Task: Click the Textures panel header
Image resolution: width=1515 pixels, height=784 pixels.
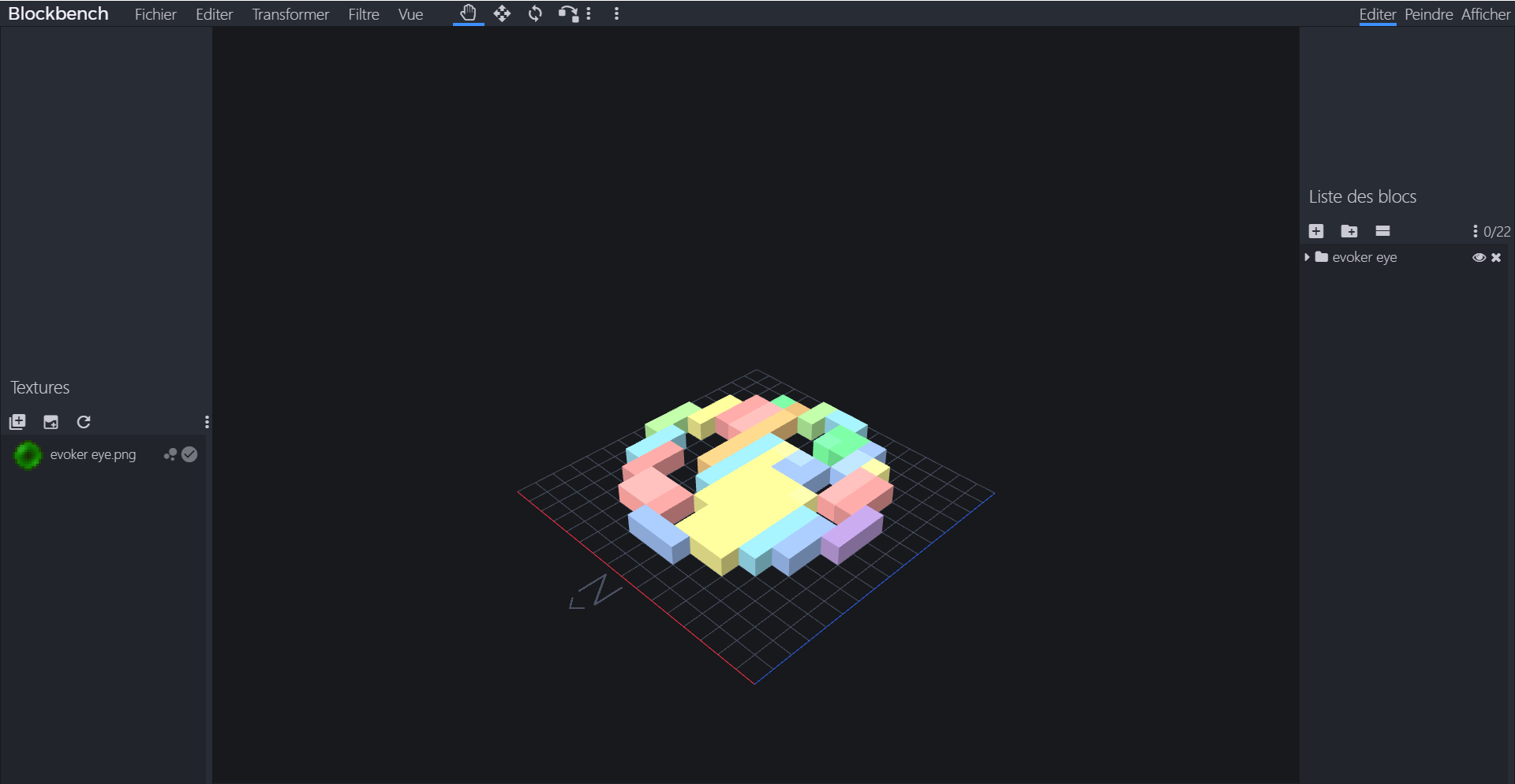Action: click(39, 387)
